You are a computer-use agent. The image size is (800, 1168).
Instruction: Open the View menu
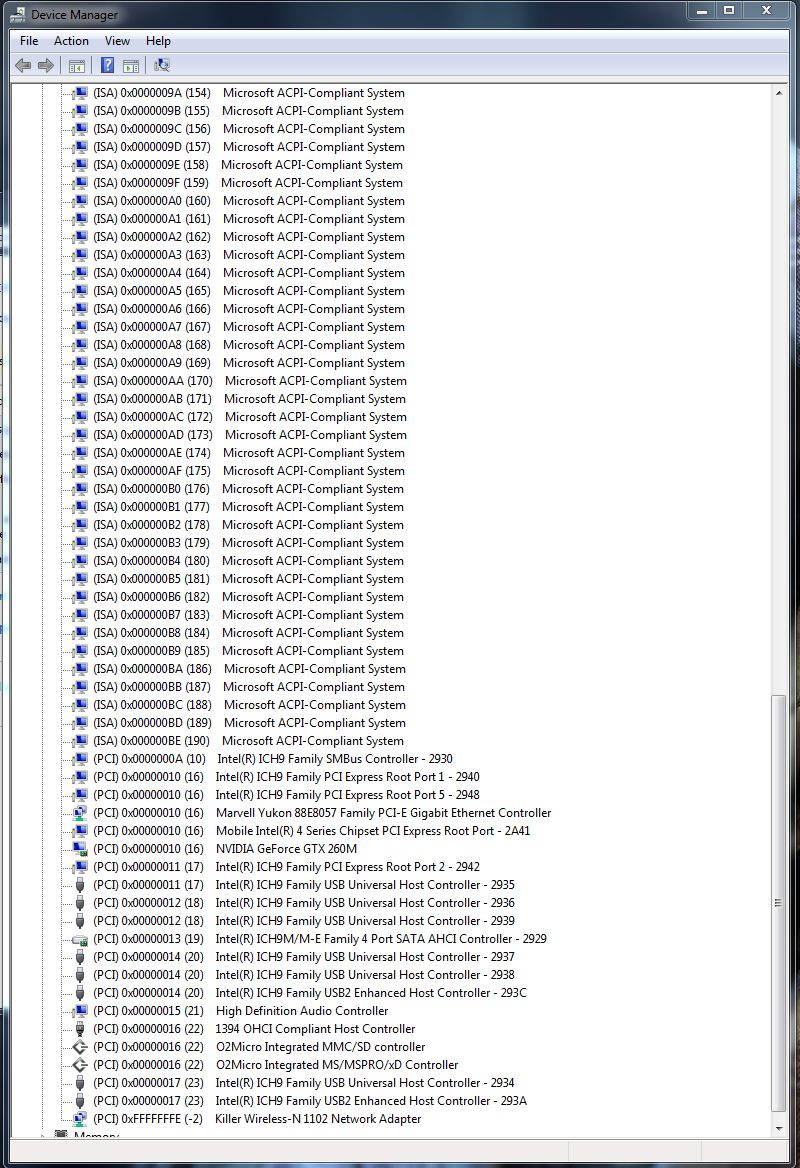(x=117, y=41)
